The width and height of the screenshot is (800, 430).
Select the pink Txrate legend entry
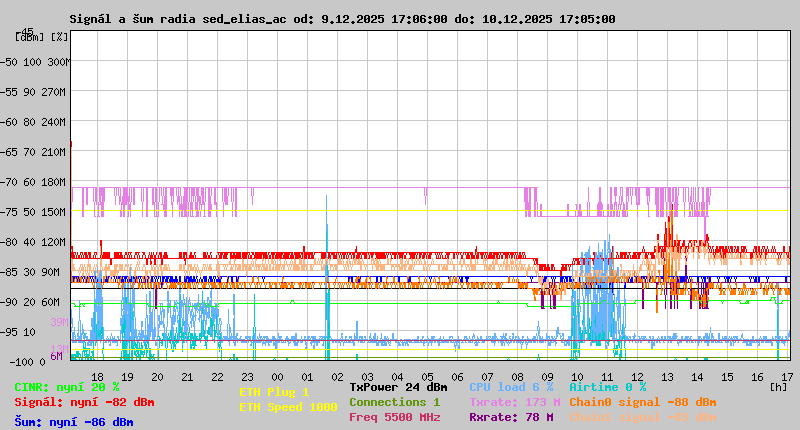click(515, 402)
